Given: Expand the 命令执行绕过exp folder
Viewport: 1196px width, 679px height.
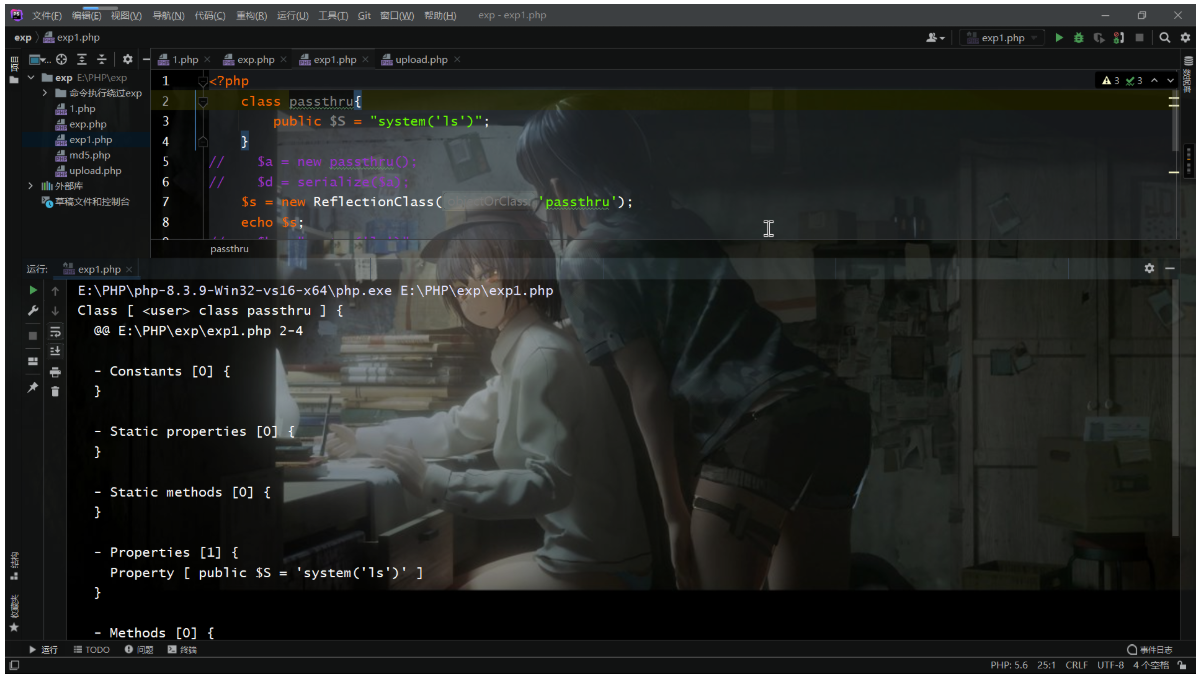Looking at the screenshot, I should (45, 93).
